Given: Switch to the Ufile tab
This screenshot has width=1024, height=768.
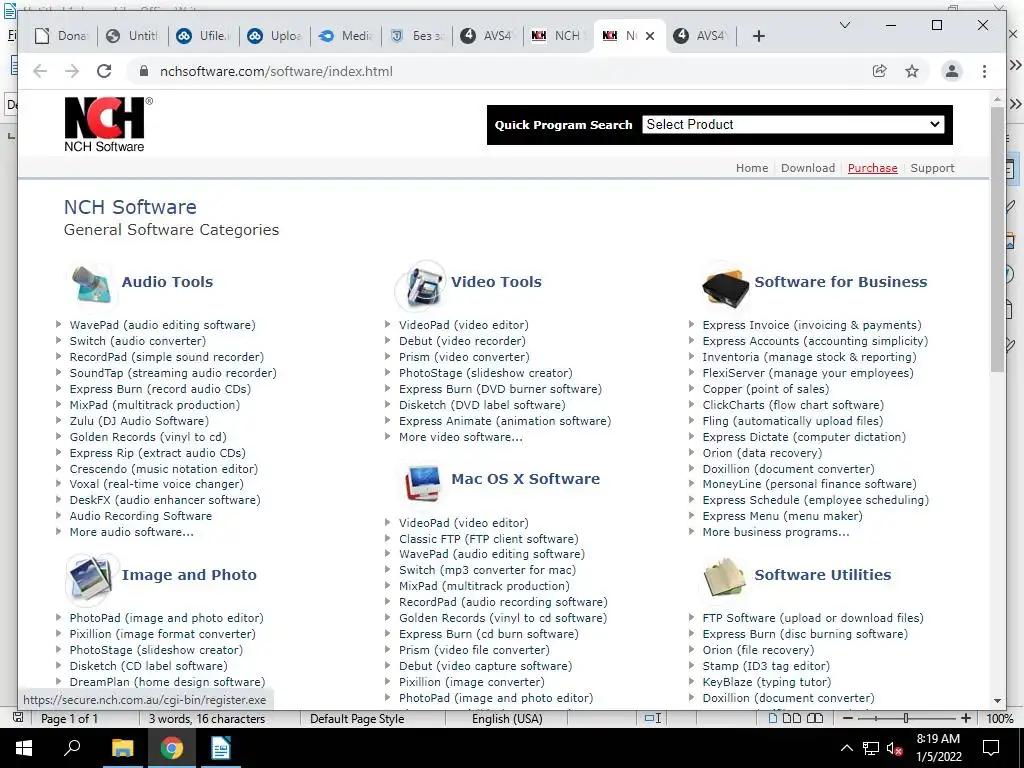Looking at the screenshot, I should coord(204,36).
